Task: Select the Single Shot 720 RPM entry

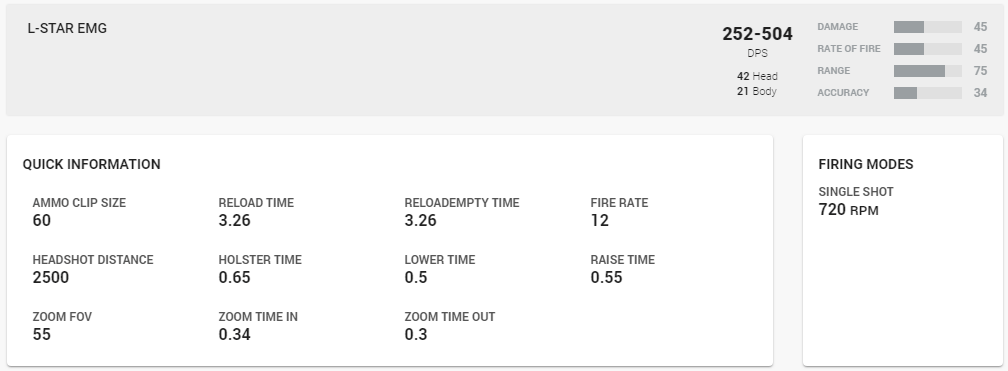Action: coord(856,201)
